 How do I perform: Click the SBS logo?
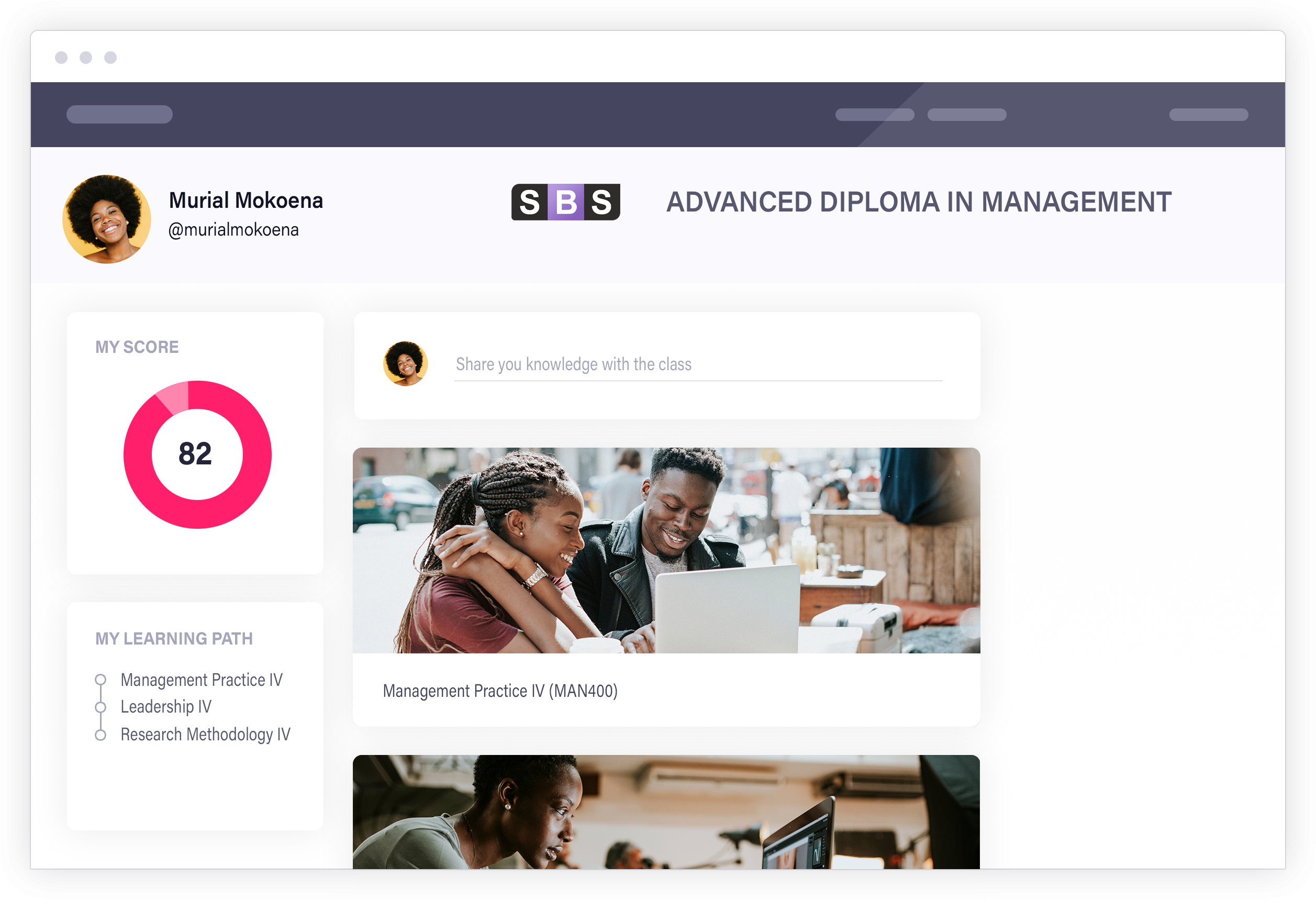(565, 202)
